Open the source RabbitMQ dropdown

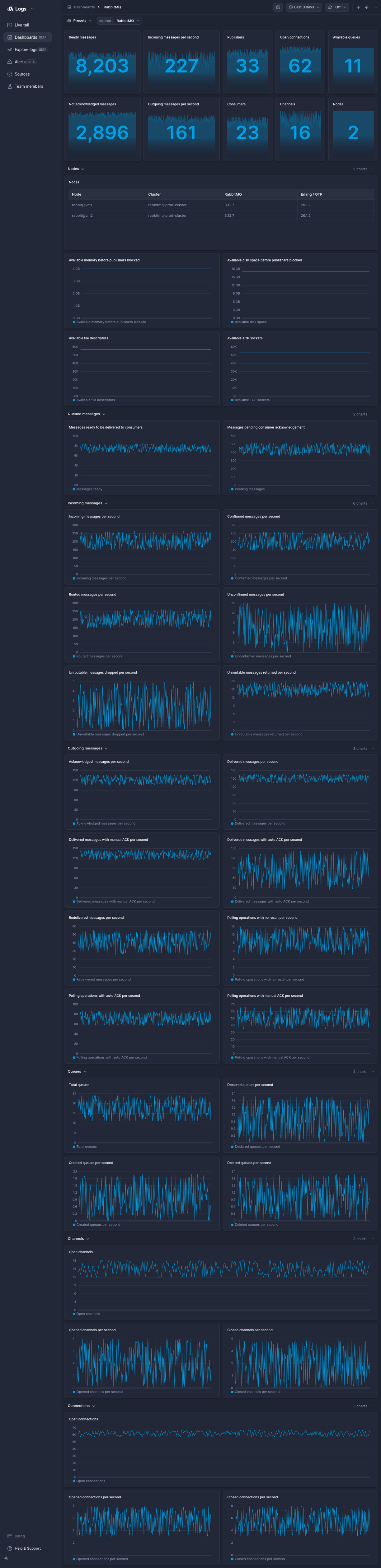click(119, 21)
